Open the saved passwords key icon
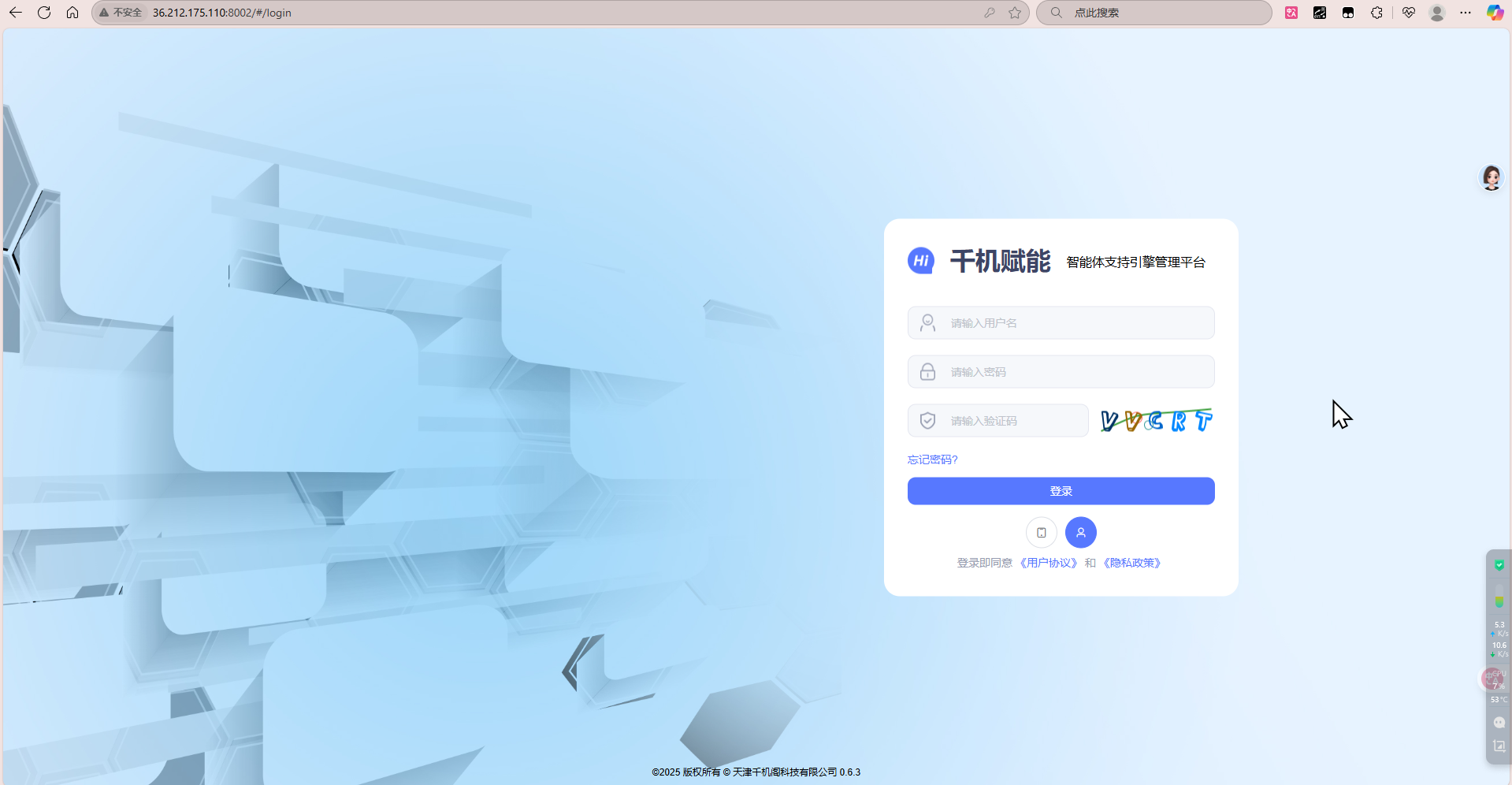The width and height of the screenshot is (1512, 785). tap(990, 13)
